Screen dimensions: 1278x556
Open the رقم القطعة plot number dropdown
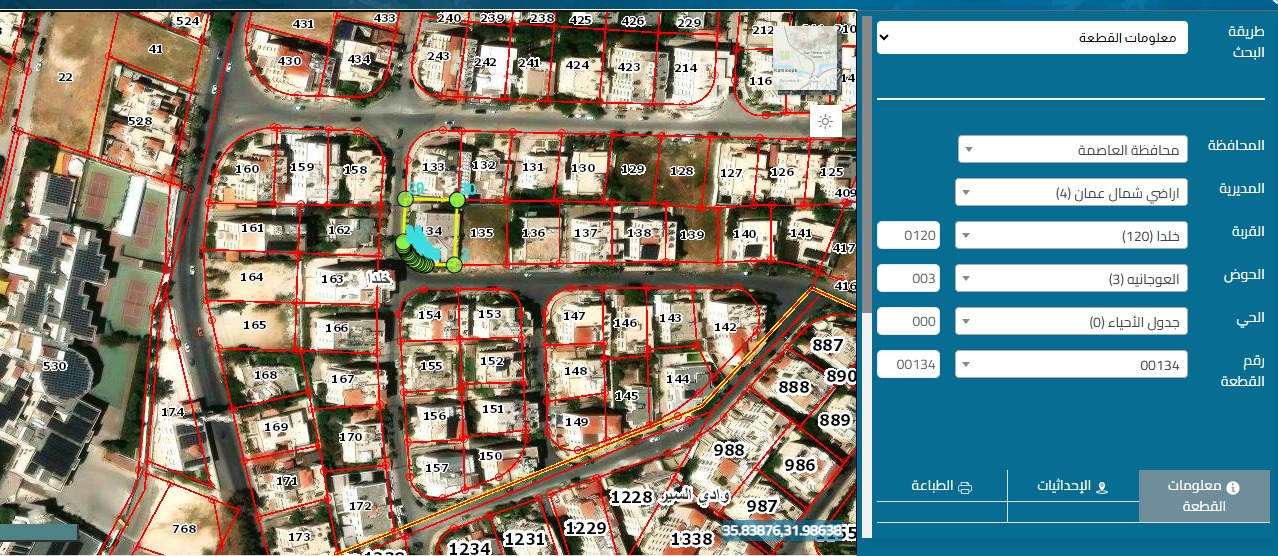(1071, 365)
